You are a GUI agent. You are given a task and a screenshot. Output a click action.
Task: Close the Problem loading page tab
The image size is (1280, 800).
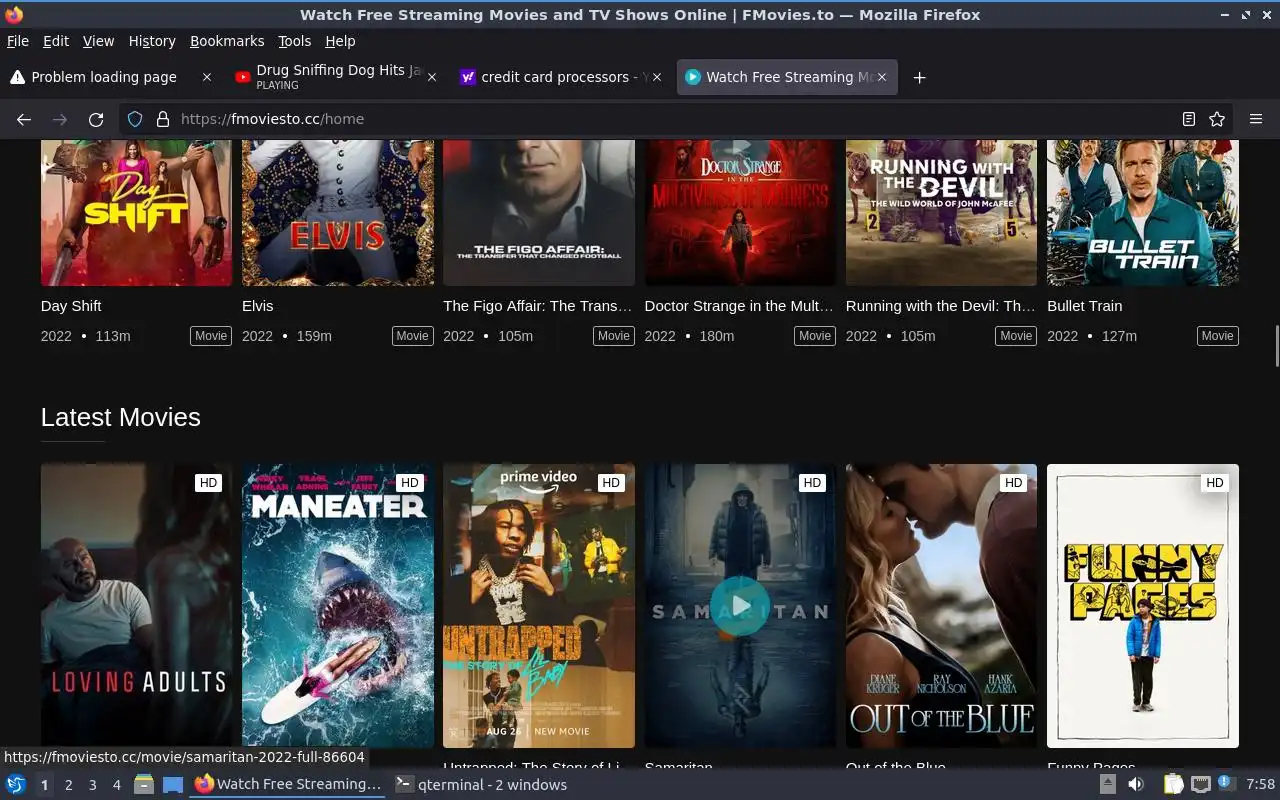click(x=207, y=77)
